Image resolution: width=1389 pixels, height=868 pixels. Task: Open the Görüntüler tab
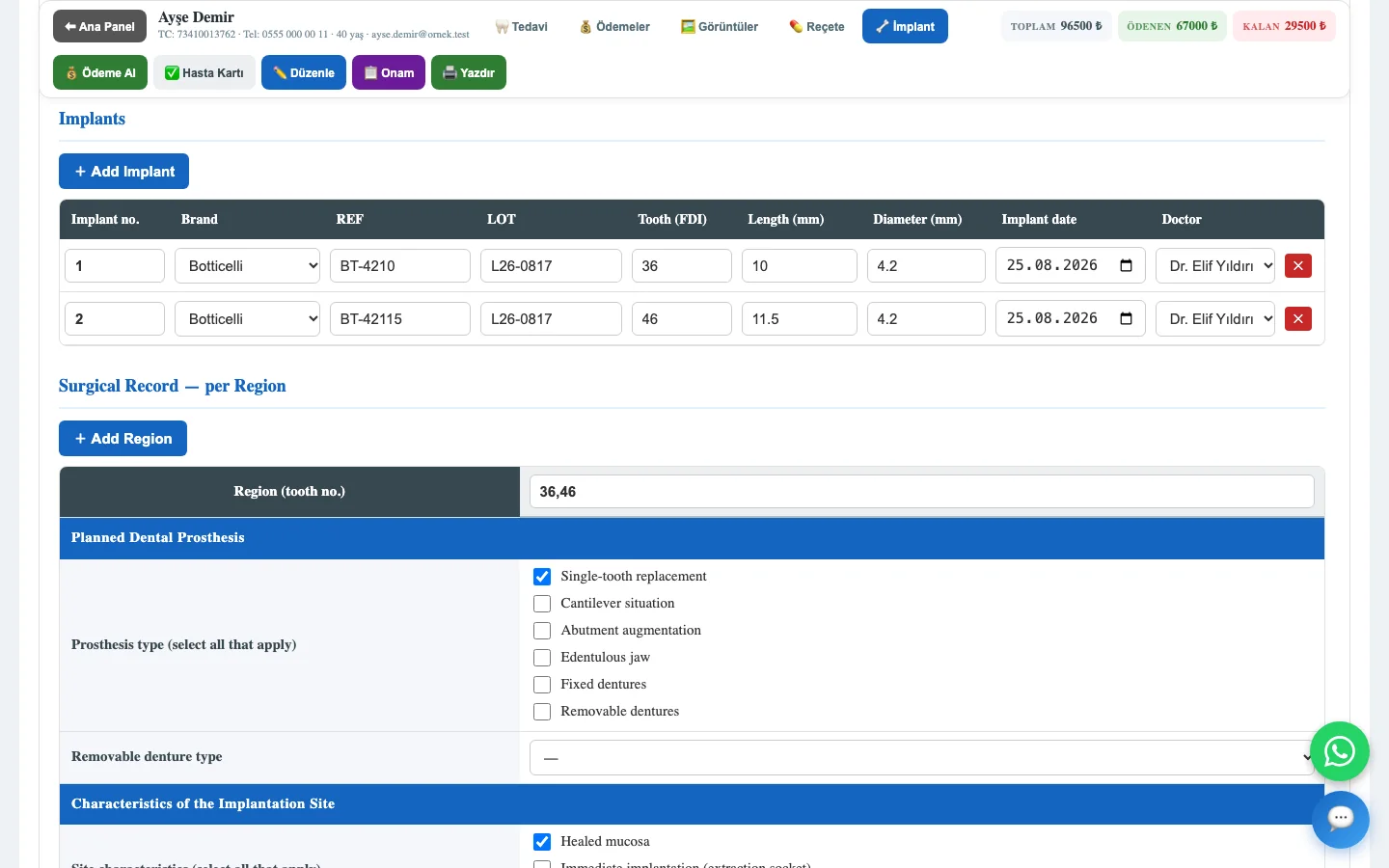tap(720, 27)
